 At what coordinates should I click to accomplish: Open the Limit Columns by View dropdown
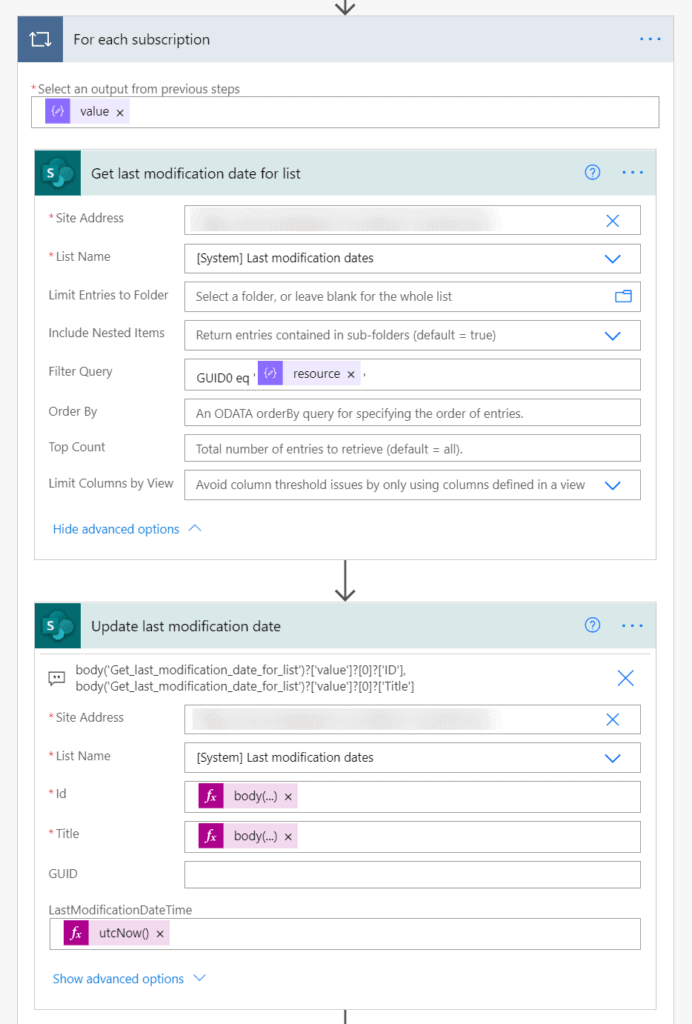613,485
